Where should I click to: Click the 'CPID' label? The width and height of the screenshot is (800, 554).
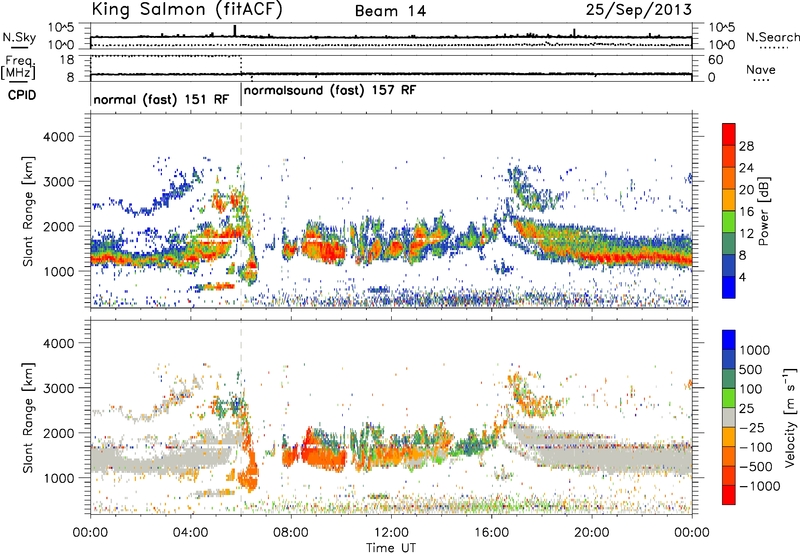coord(22,95)
